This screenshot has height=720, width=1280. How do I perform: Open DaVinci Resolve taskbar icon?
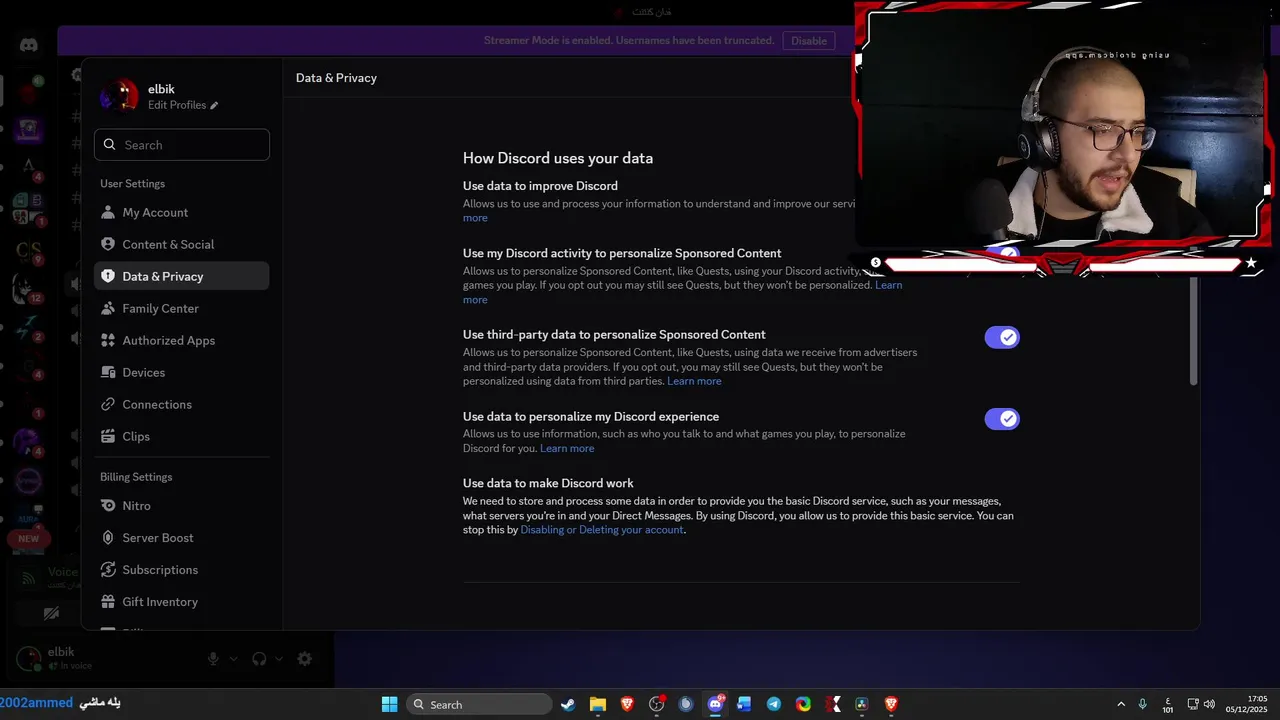coord(862,704)
